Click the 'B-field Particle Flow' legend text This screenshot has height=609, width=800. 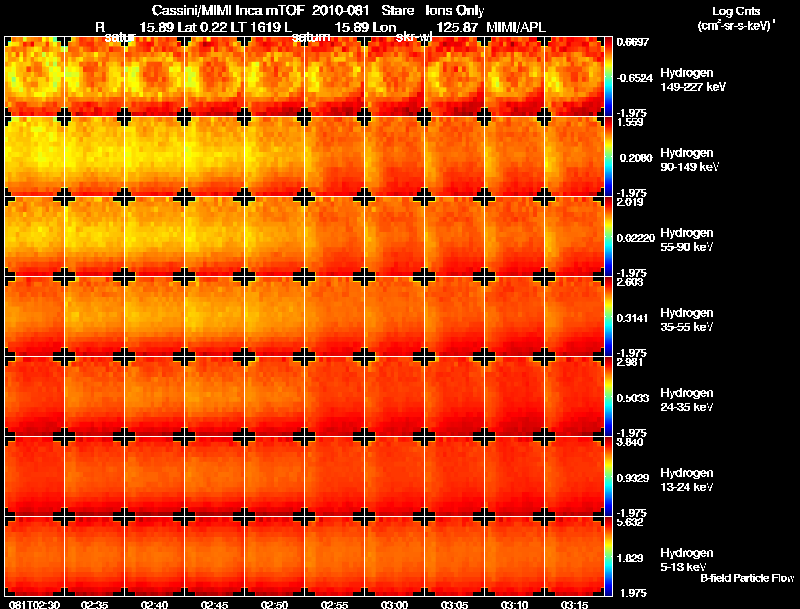747,578
